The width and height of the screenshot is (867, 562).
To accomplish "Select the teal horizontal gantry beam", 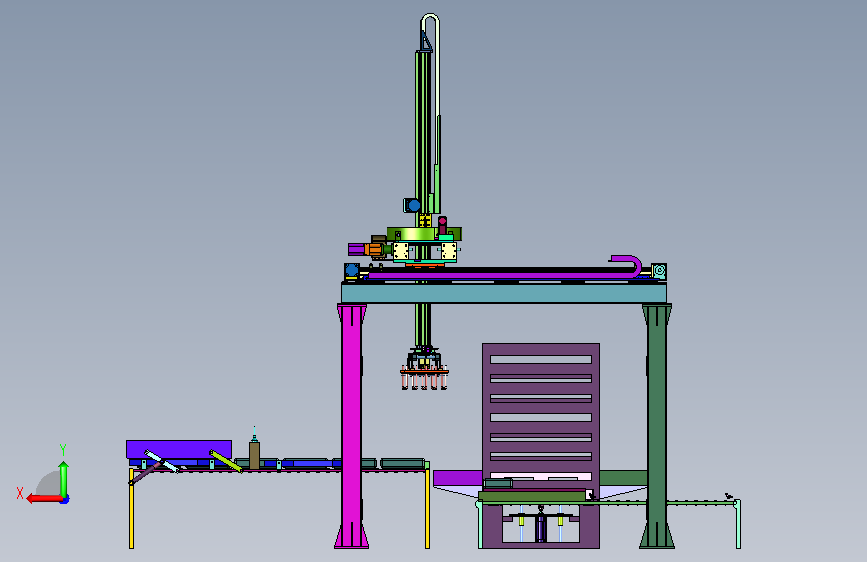I will click(x=504, y=293).
